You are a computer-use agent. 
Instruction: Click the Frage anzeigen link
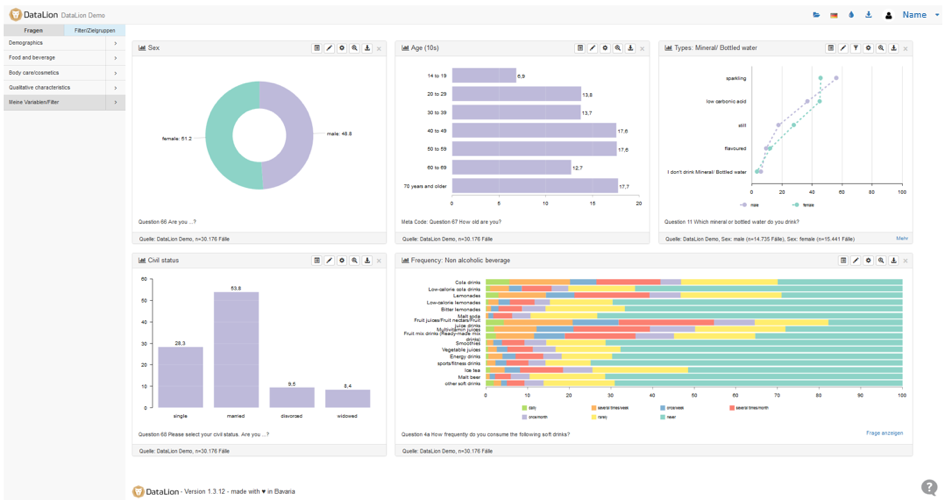coord(884,433)
